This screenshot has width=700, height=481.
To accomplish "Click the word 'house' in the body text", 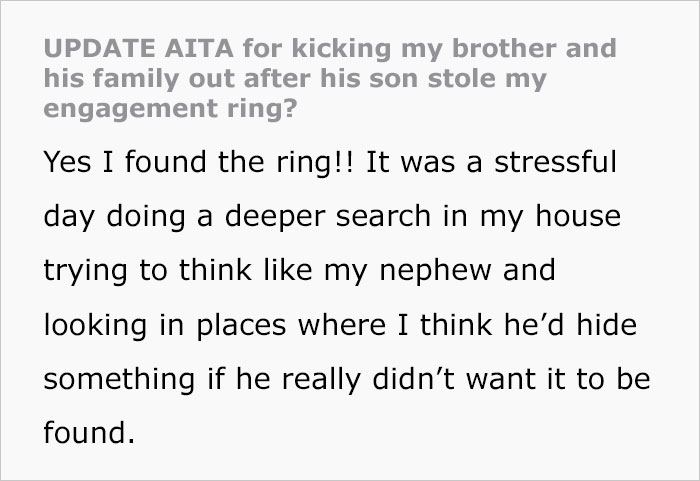I will click(x=582, y=217).
